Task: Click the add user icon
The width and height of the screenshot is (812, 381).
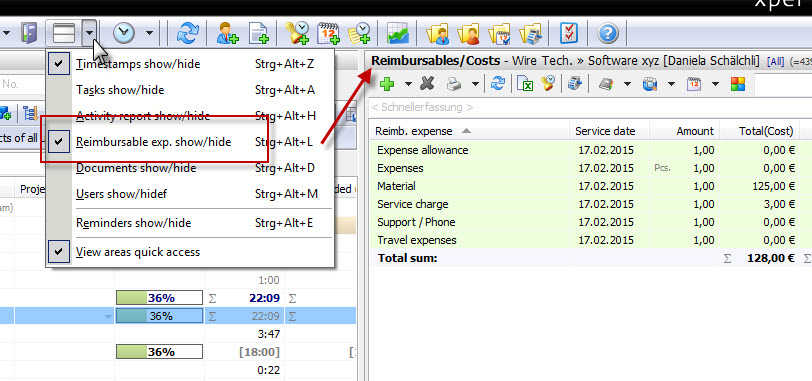Action: click(227, 34)
